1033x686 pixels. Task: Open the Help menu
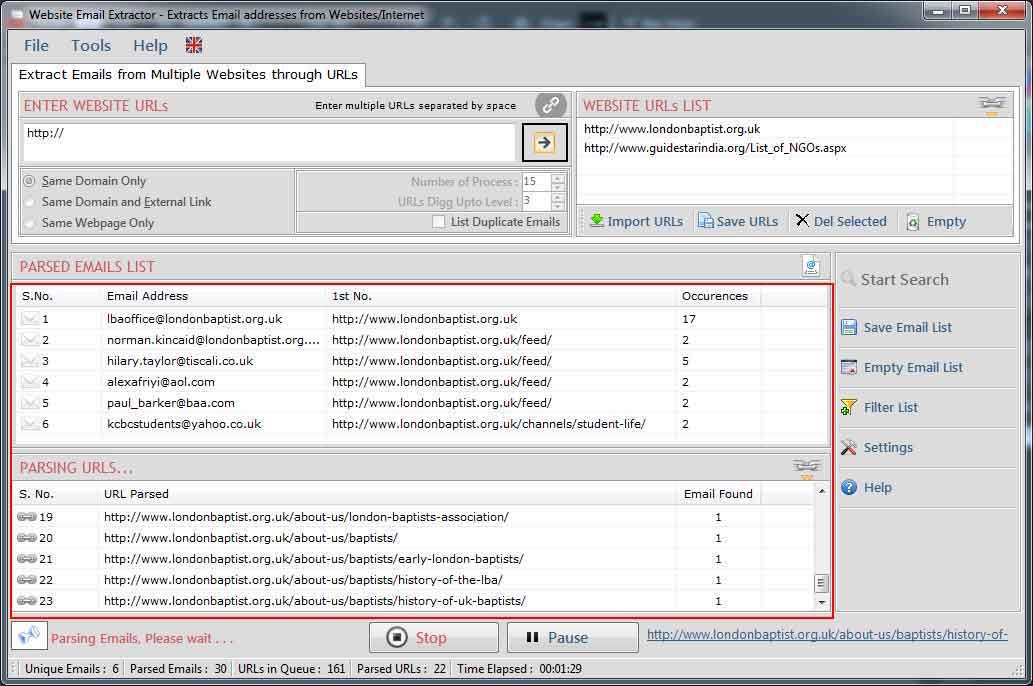pos(150,45)
